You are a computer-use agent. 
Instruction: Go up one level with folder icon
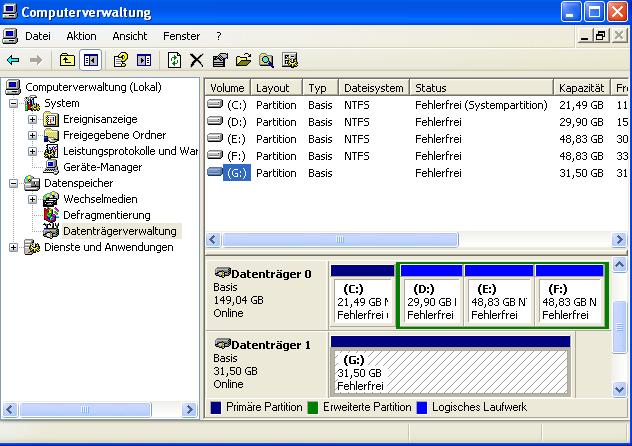coord(67,60)
